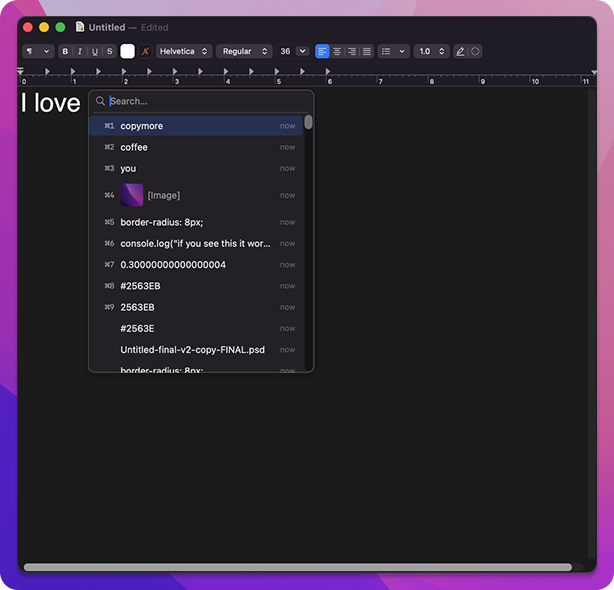Center align the text

tap(337, 51)
